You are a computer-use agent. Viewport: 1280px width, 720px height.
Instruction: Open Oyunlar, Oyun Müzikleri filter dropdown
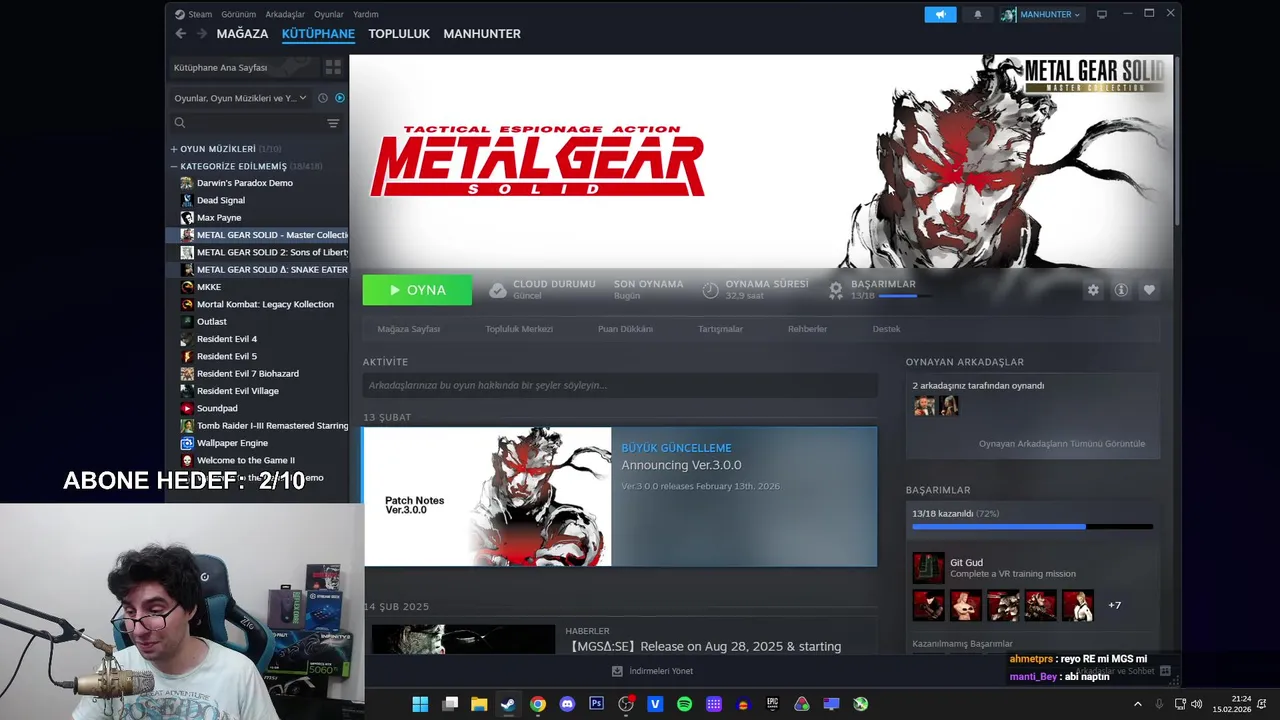[x=241, y=98]
